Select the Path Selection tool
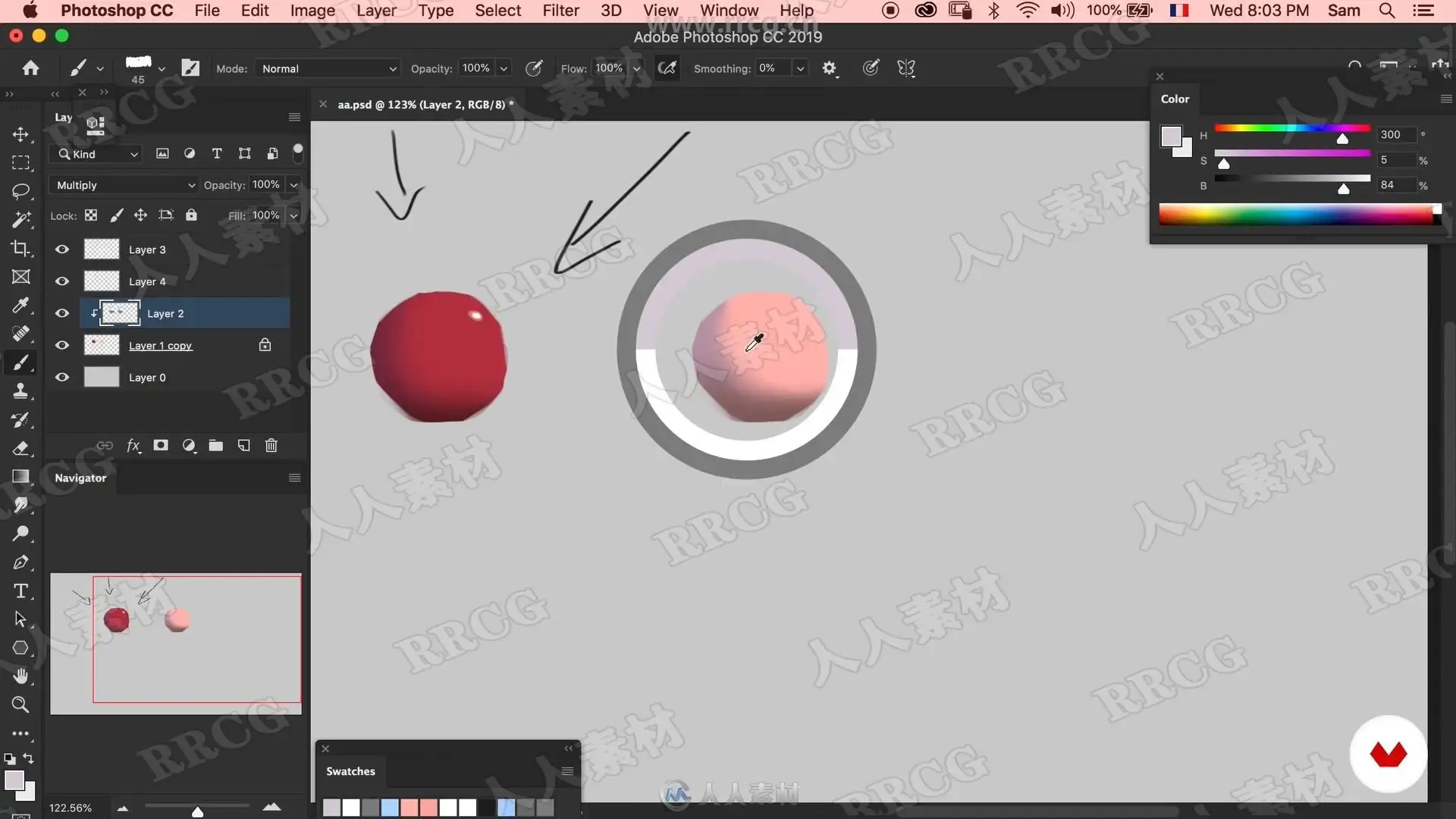1456x819 pixels. [20, 620]
